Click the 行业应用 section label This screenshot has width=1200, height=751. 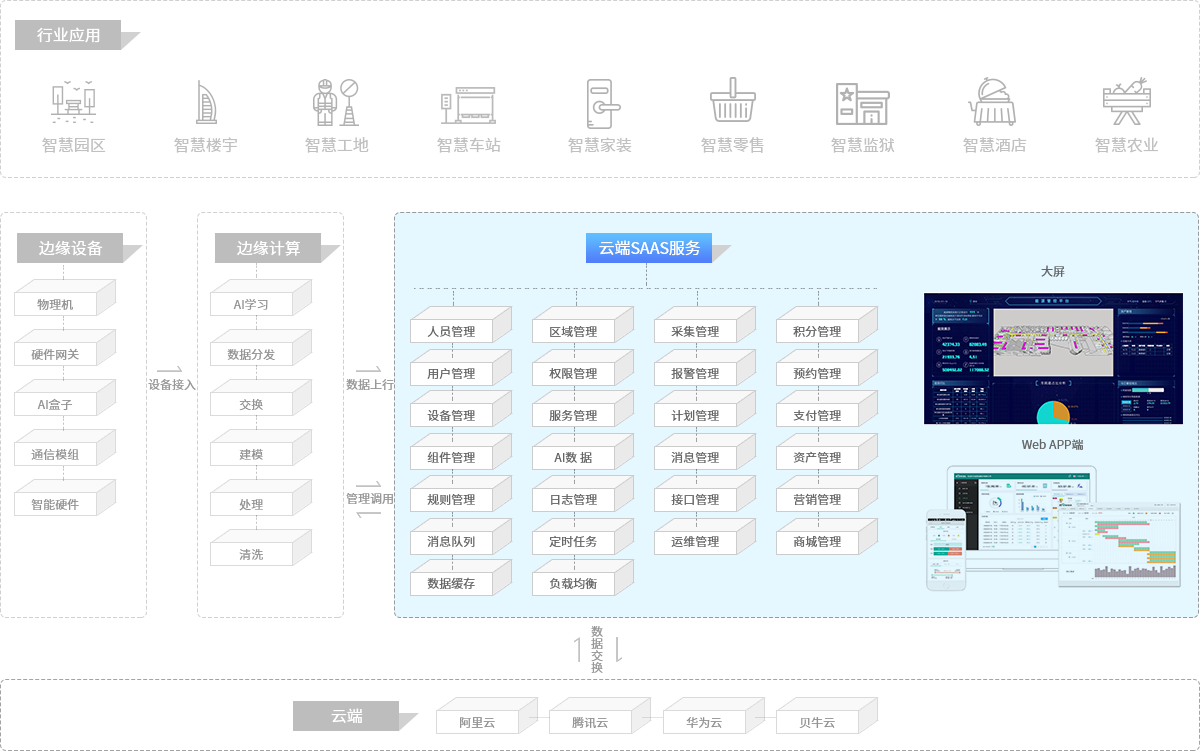[x=68, y=35]
